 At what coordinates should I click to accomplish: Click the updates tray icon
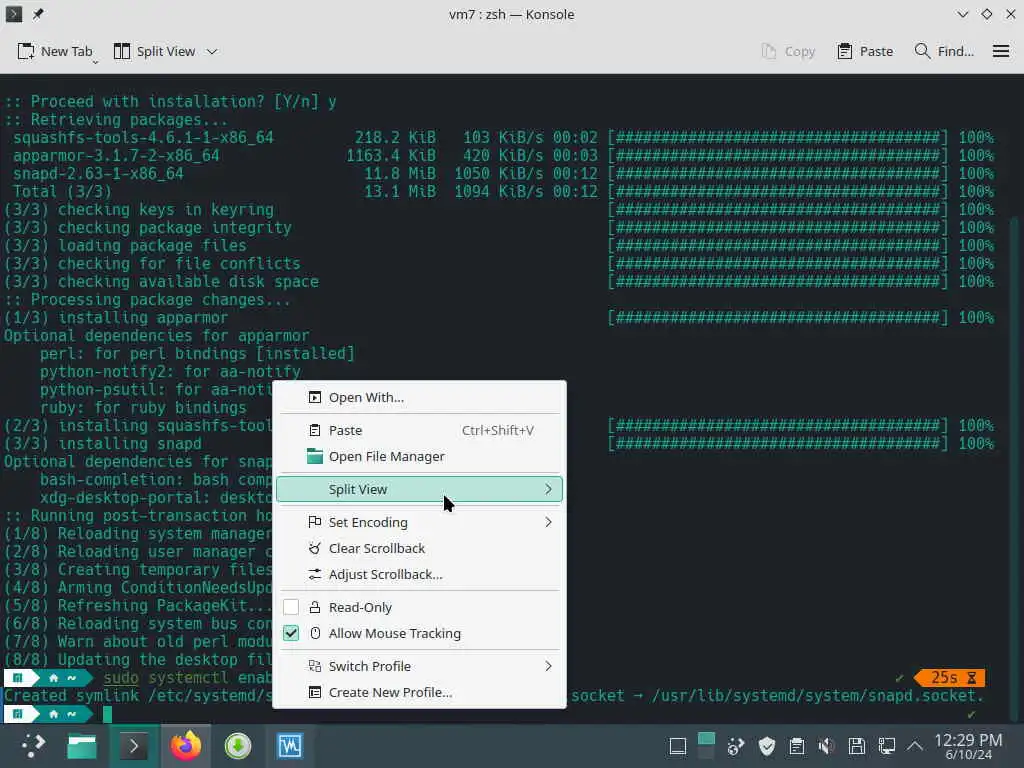click(x=736, y=746)
